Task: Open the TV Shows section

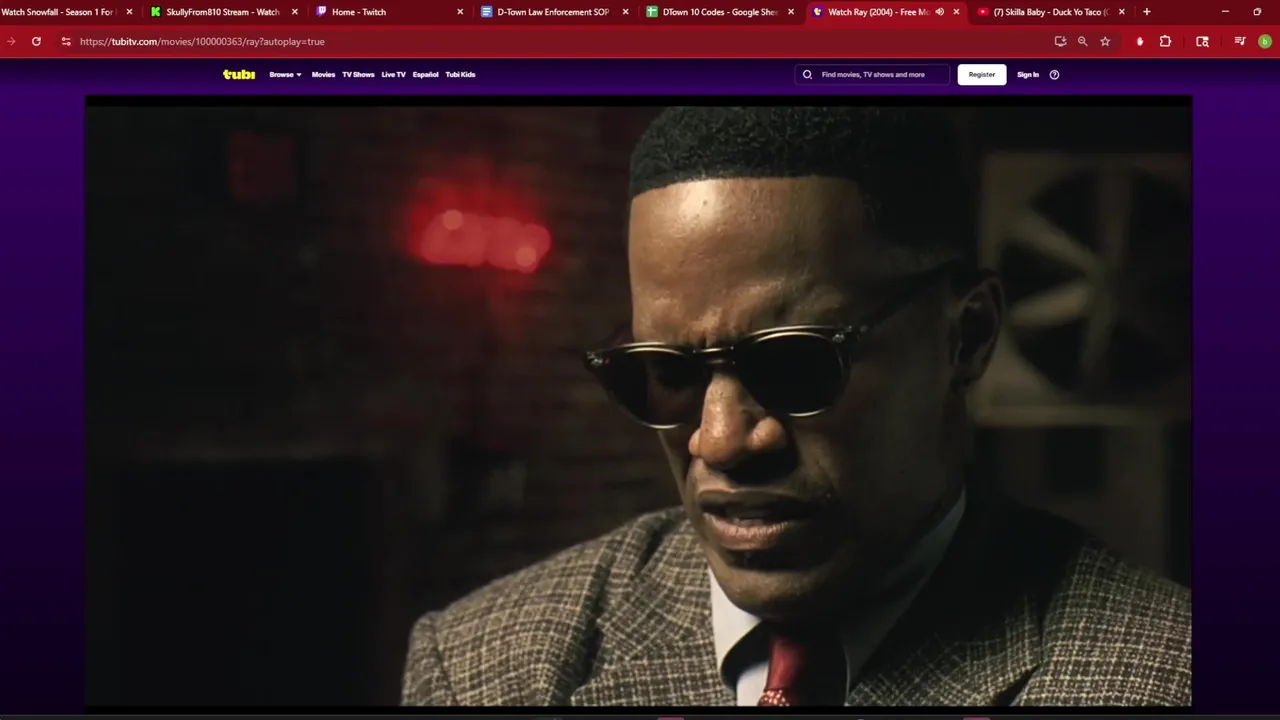Action: 358,74
